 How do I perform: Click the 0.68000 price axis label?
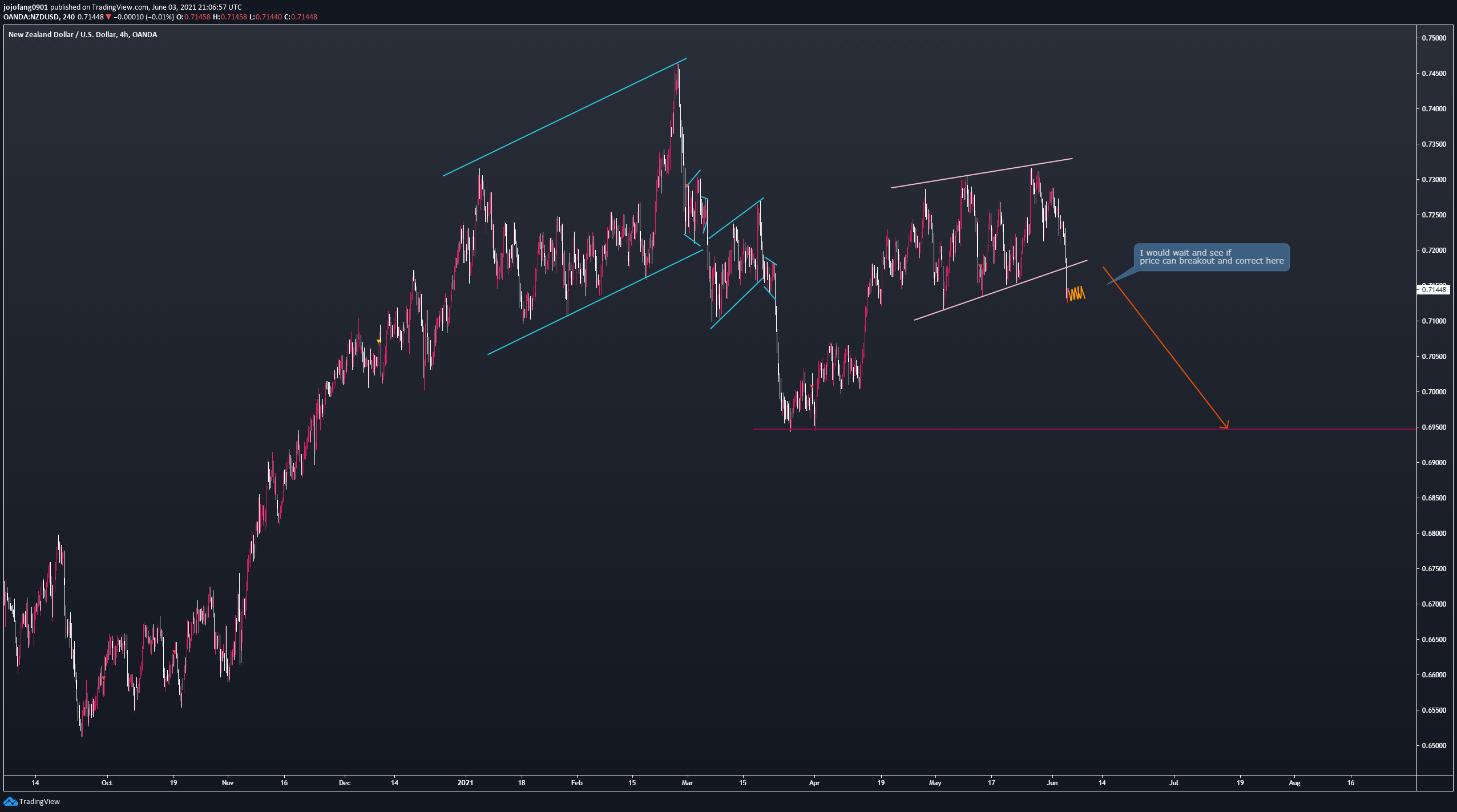(1434, 534)
